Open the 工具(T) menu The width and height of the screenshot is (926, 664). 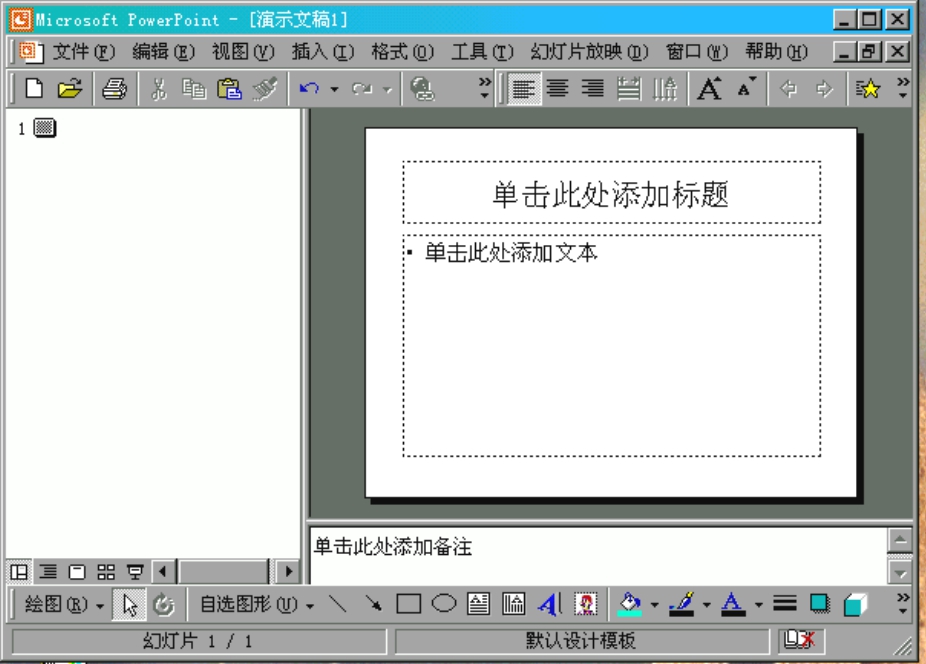[x=482, y=52]
